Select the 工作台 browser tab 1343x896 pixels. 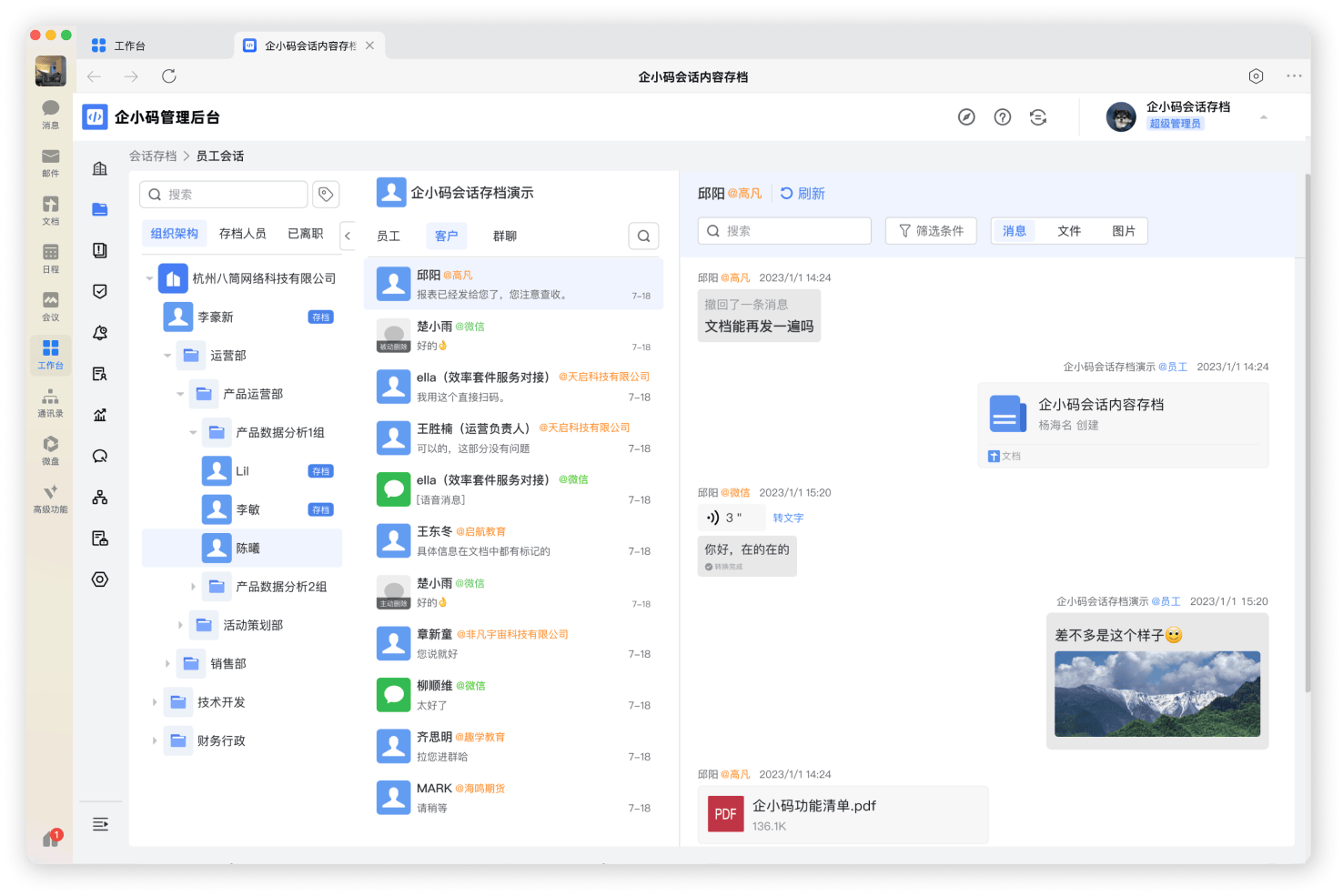(x=157, y=45)
